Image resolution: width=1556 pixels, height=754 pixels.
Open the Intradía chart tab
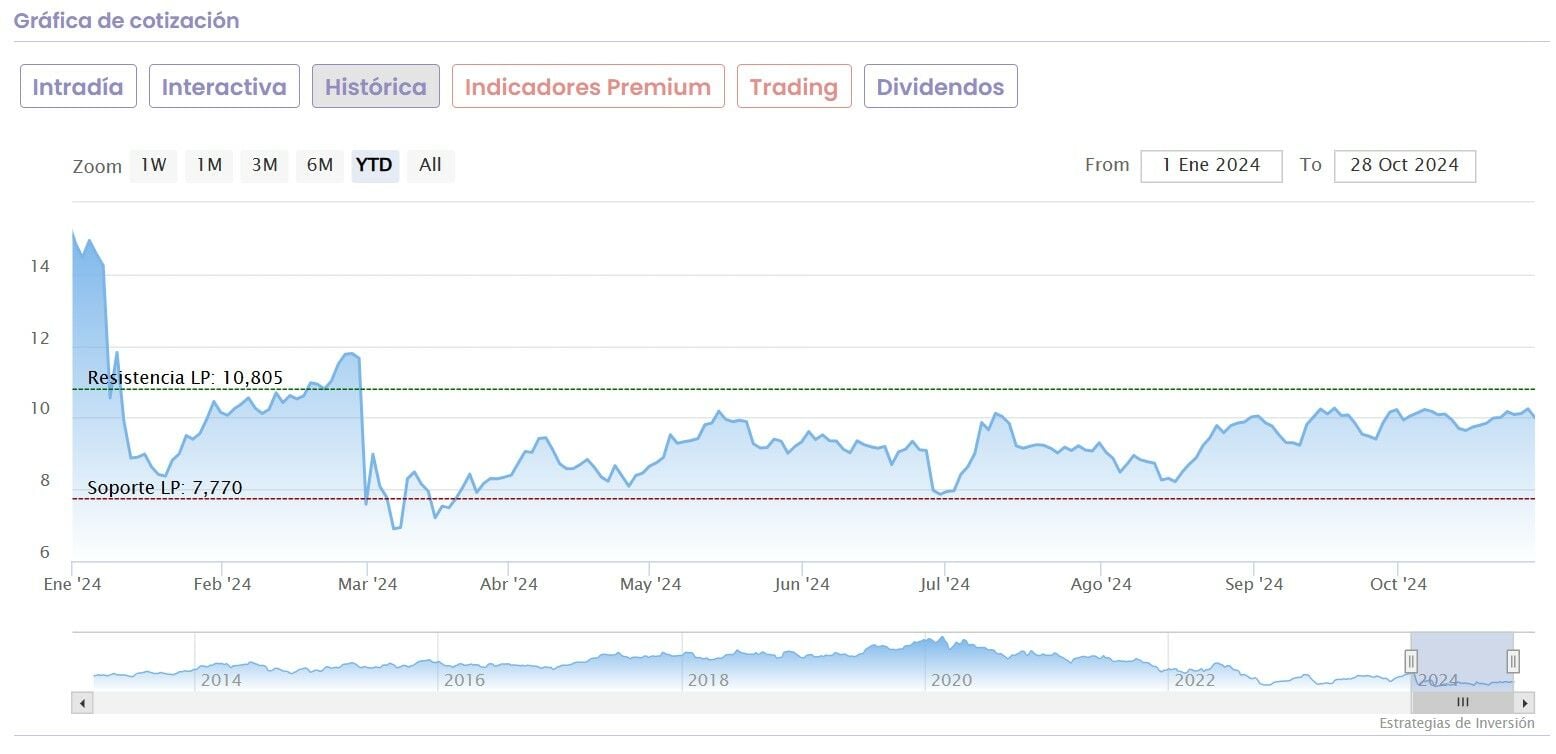point(78,87)
